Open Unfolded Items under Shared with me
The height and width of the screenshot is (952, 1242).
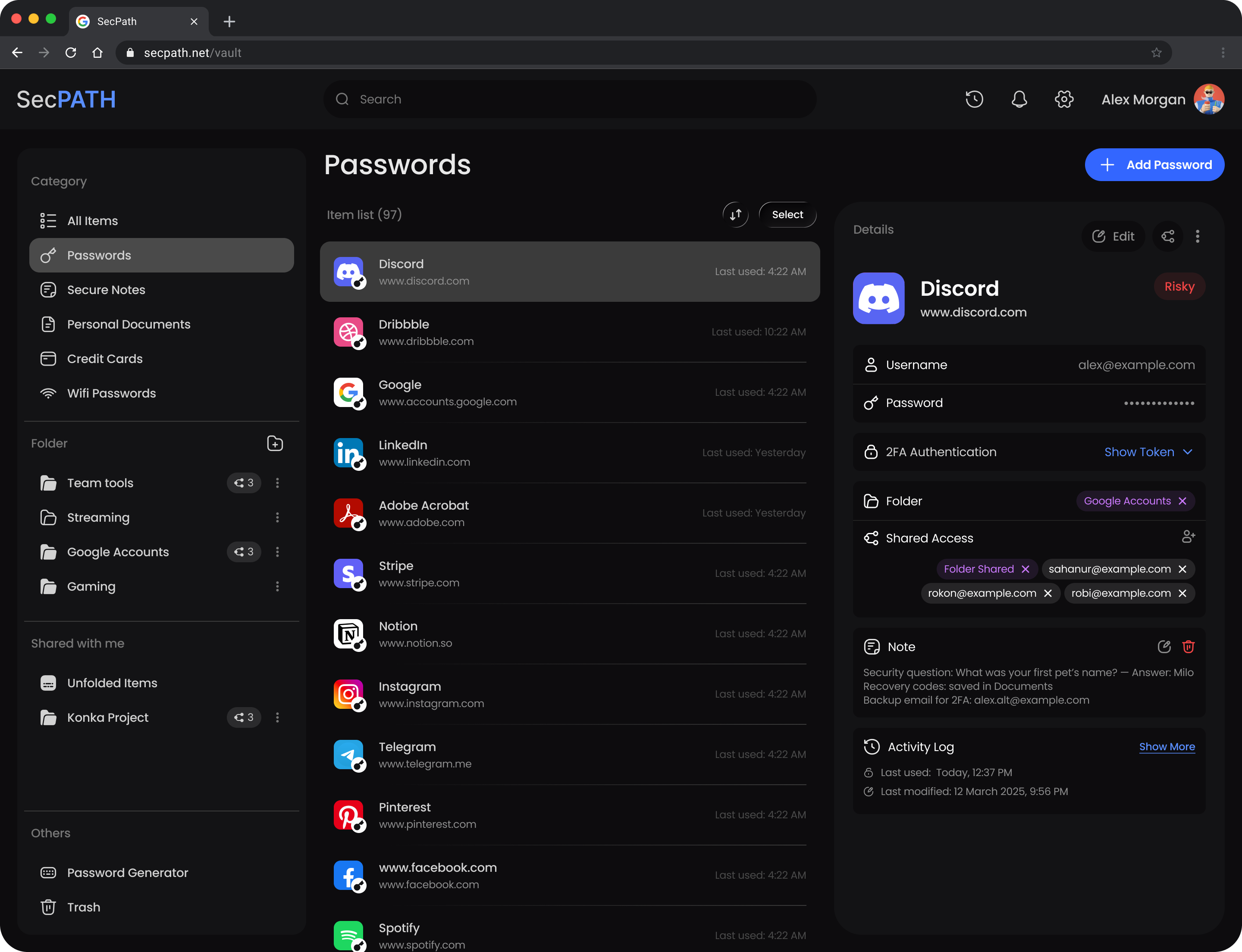162,683
